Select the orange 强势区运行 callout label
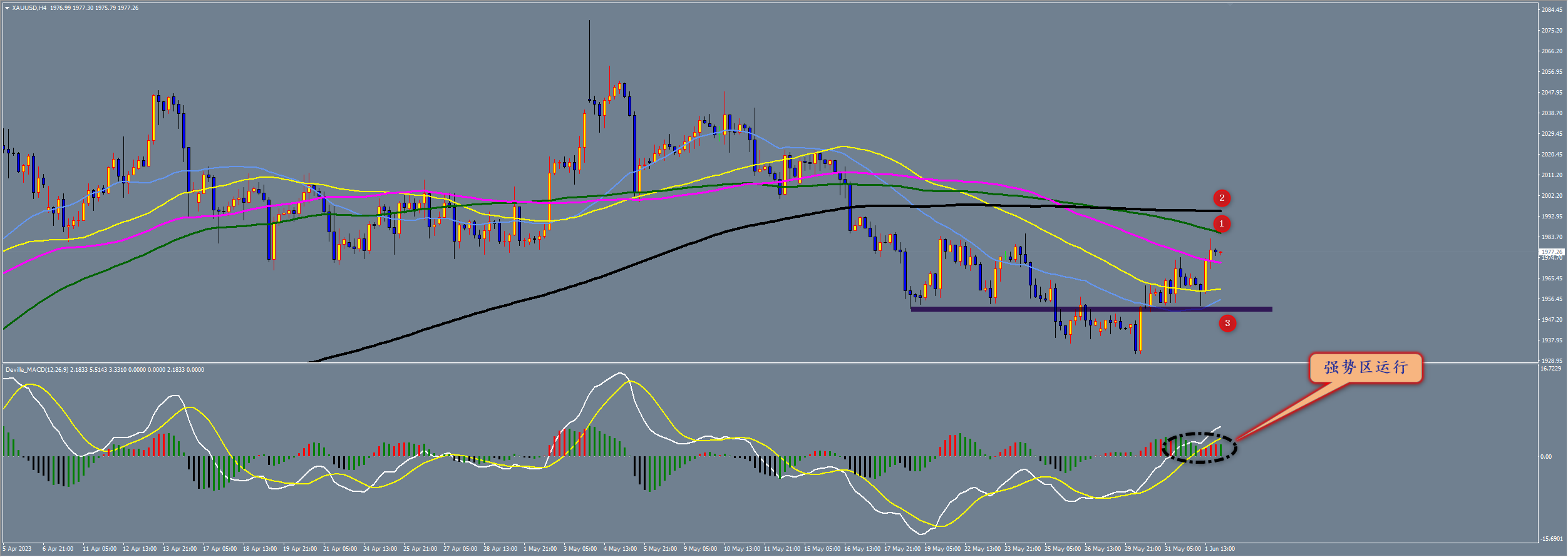This screenshot has width=1568, height=557. (x=1365, y=368)
